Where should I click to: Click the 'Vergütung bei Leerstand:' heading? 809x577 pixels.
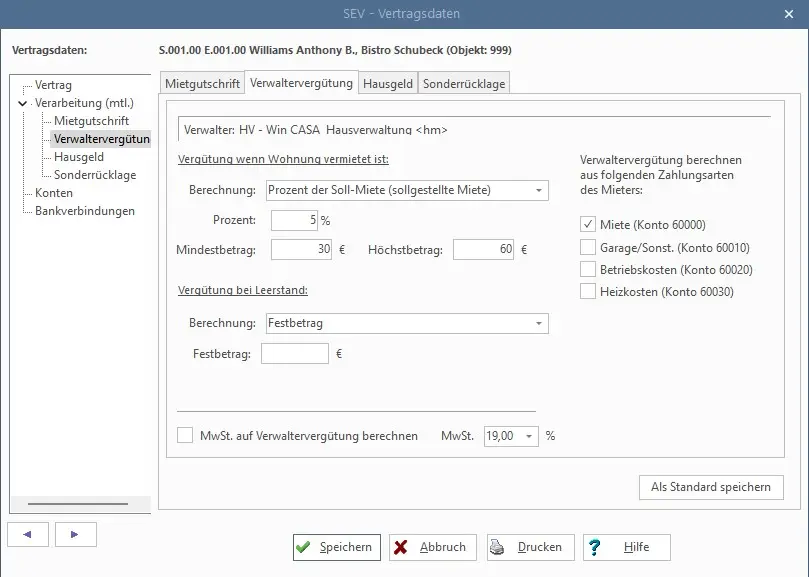242,290
